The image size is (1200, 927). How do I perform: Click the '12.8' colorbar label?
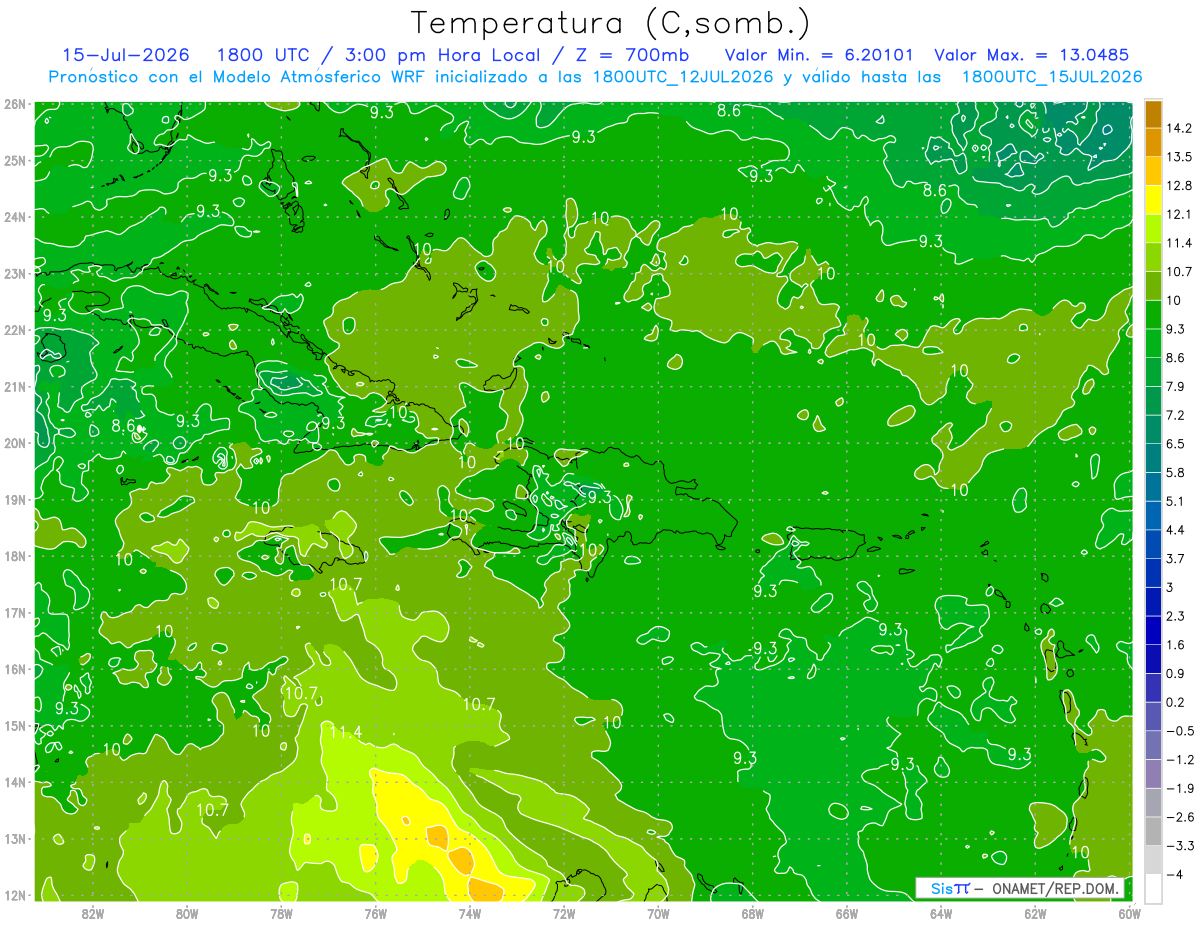[x=1178, y=185]
